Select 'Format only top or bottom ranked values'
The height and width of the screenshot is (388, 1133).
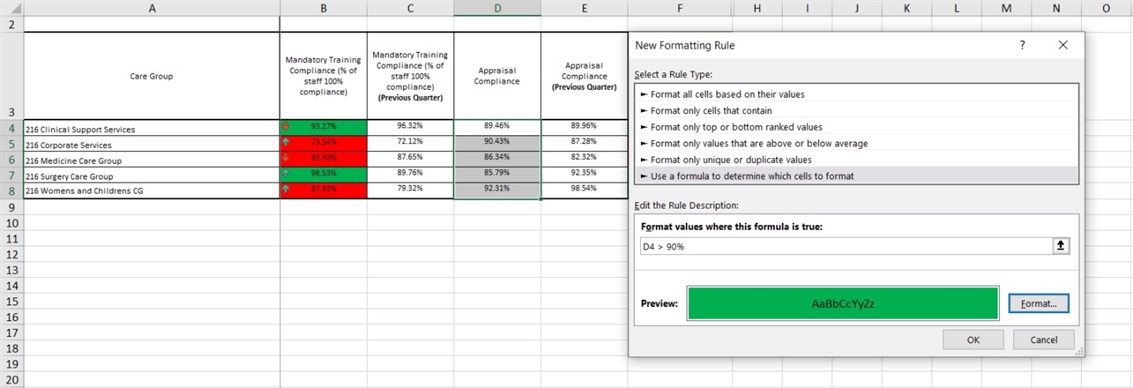click(x=856, y=127)
